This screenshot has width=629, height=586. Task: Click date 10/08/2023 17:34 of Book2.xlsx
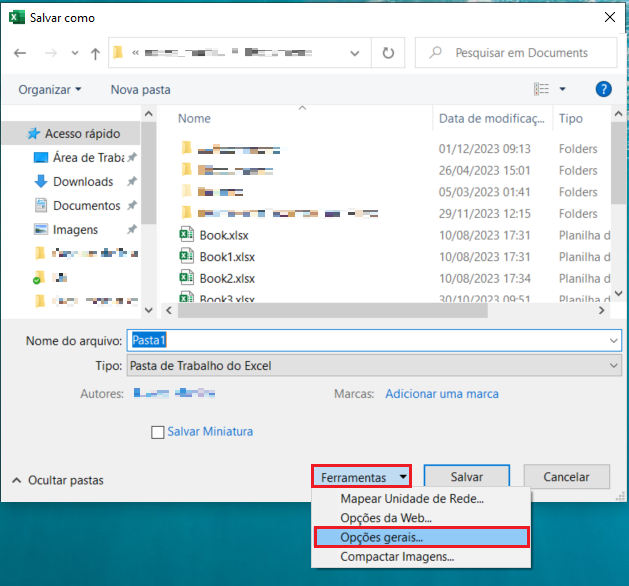pyautogui.click(x=485, y=279)
